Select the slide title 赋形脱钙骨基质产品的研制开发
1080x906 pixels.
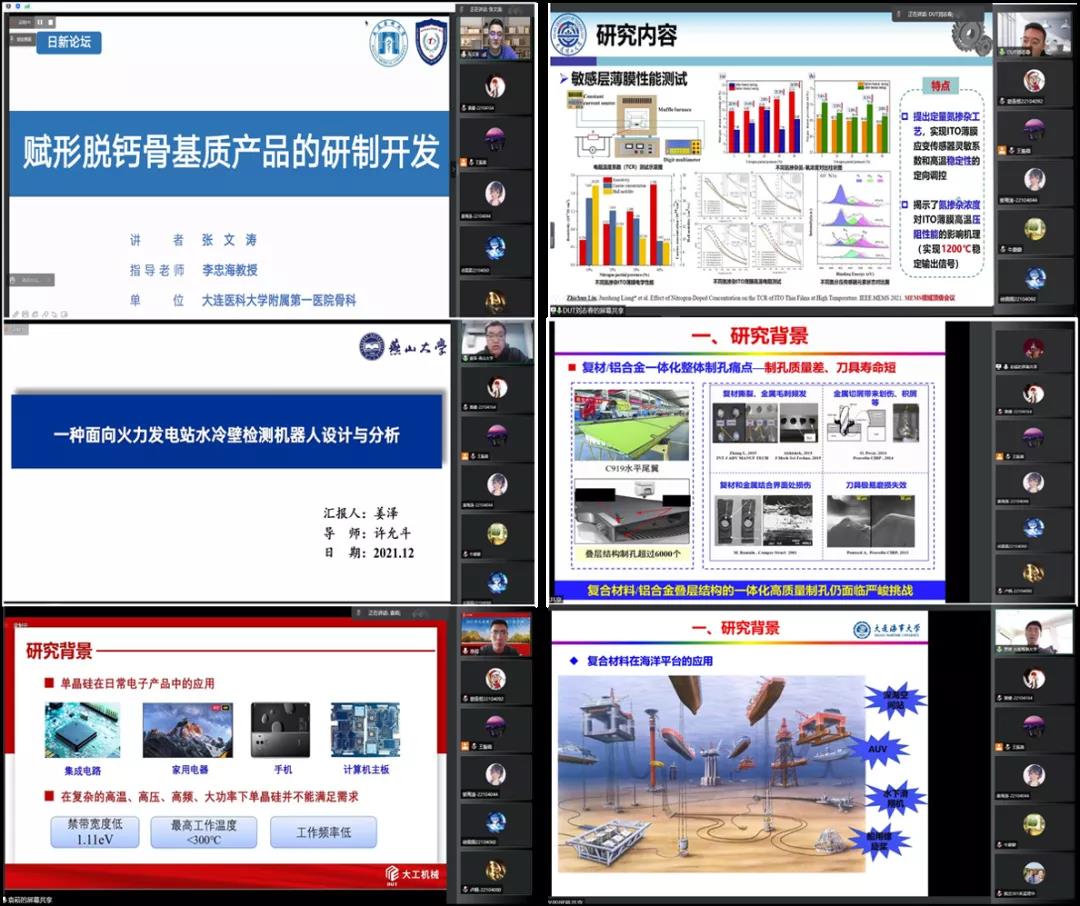(231, 152)
